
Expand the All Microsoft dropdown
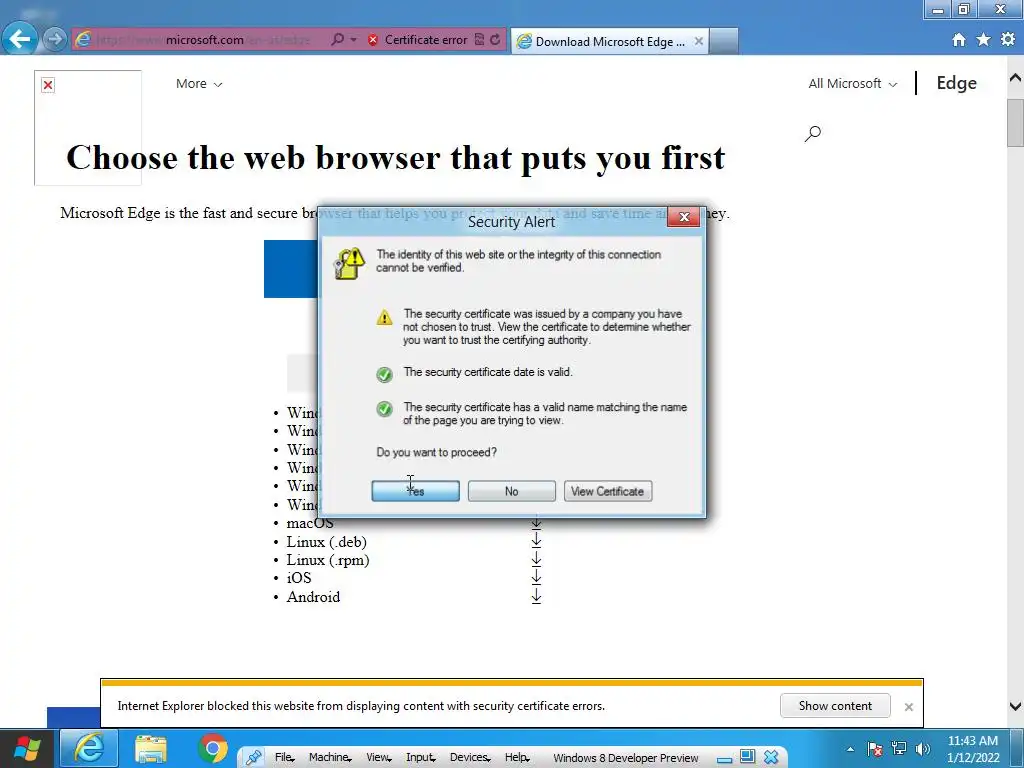853,84
